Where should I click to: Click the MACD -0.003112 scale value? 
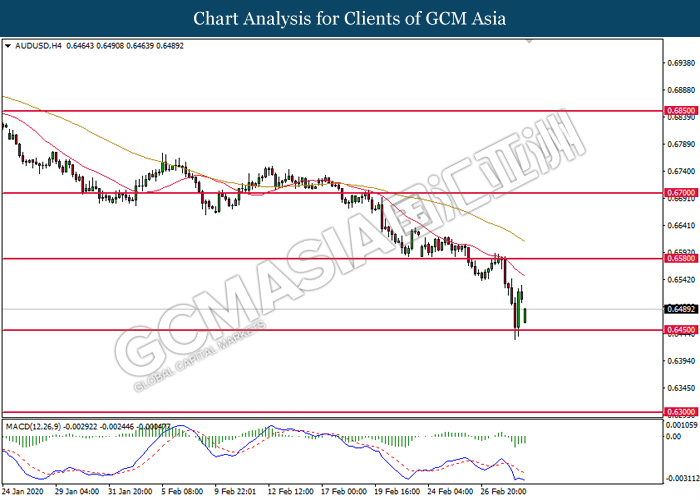click(x=682, y=478)
